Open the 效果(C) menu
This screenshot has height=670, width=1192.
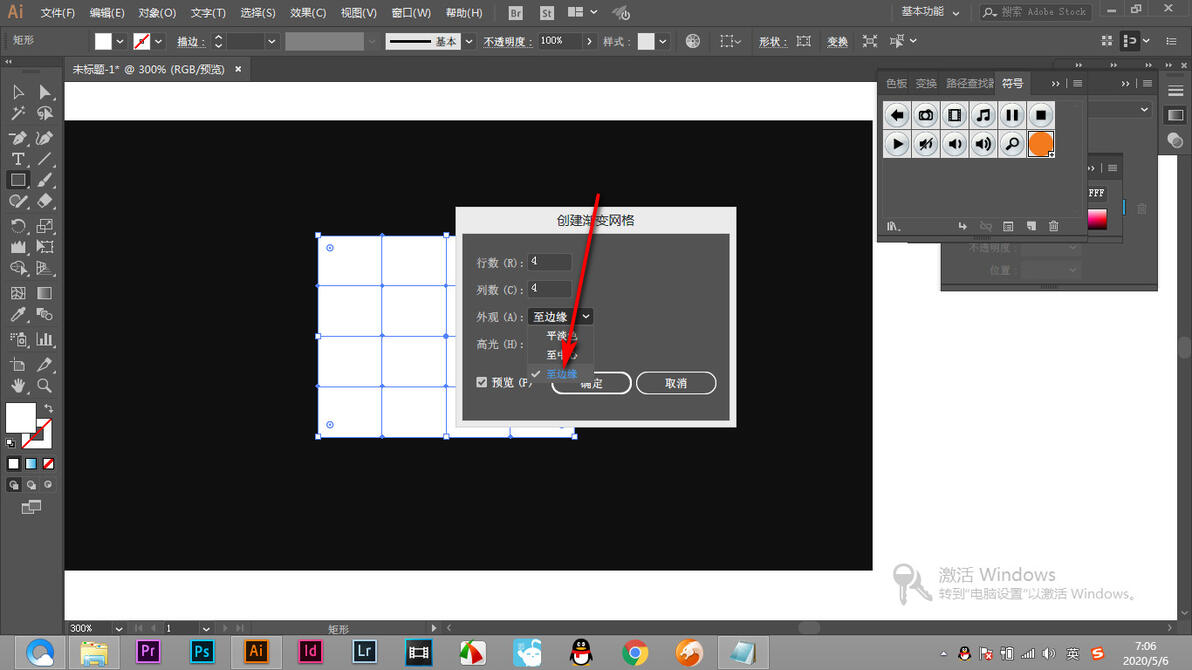(x=307, y=13)
